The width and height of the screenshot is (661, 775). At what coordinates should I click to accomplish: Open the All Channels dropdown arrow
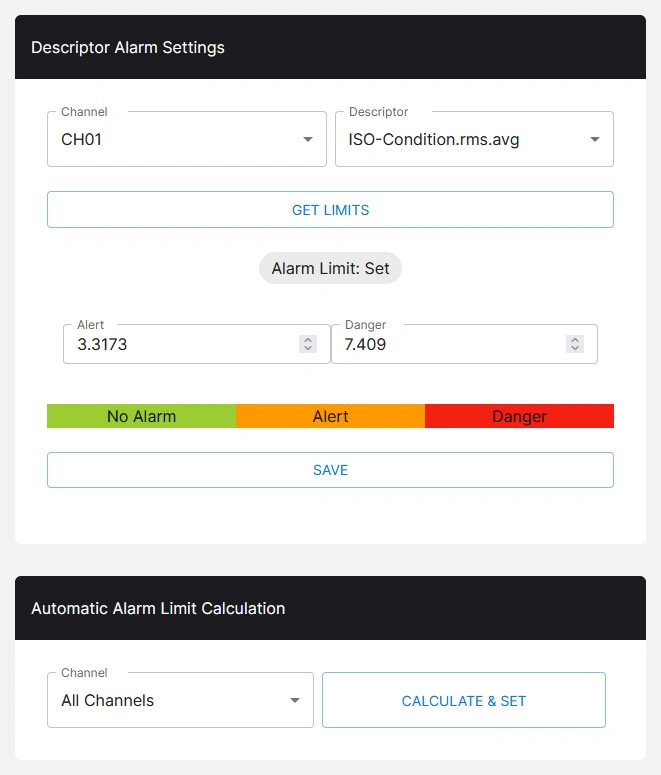click(x=295, y=701)
